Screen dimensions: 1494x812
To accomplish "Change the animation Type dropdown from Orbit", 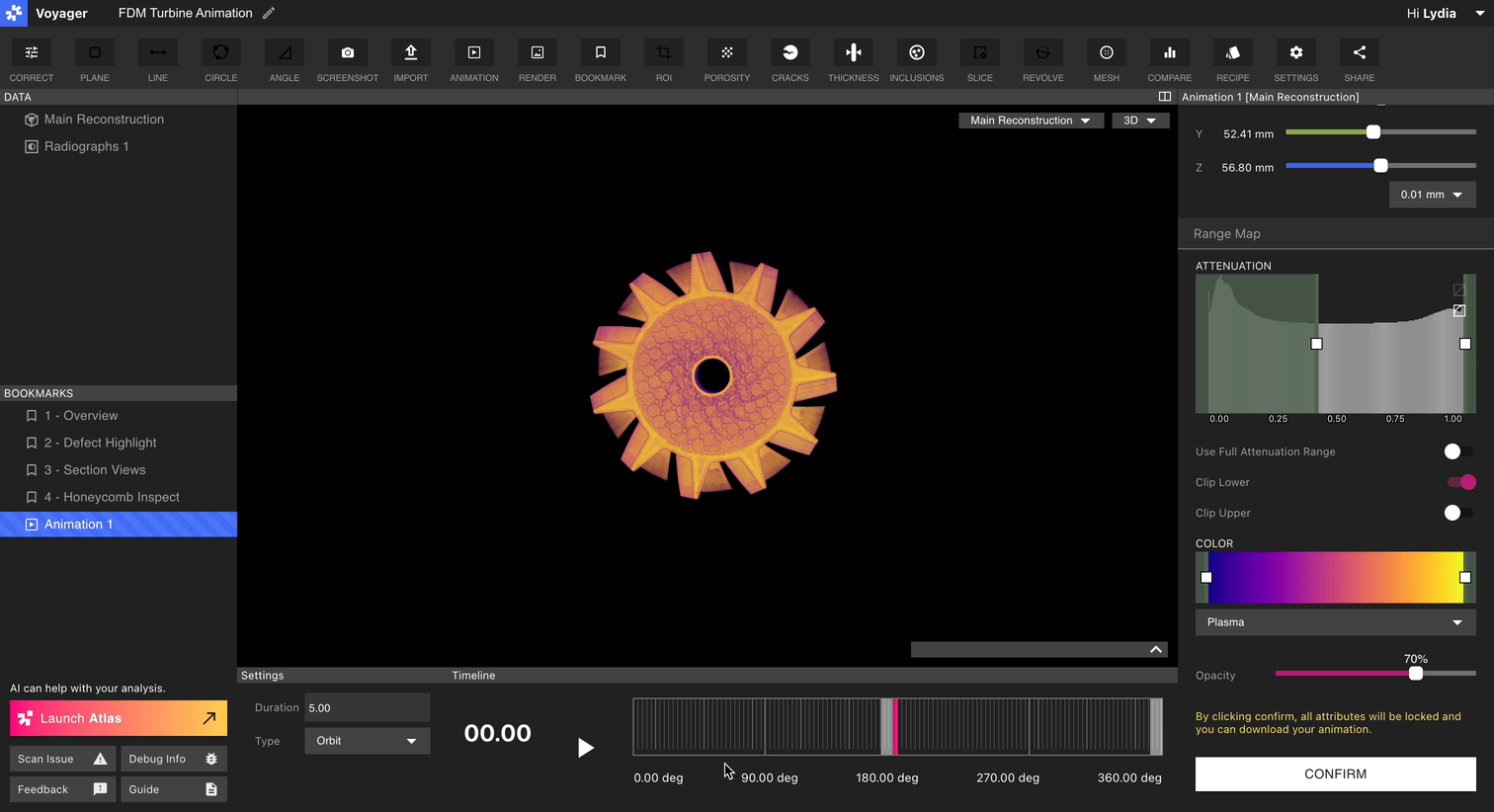I will click(367, 740).
